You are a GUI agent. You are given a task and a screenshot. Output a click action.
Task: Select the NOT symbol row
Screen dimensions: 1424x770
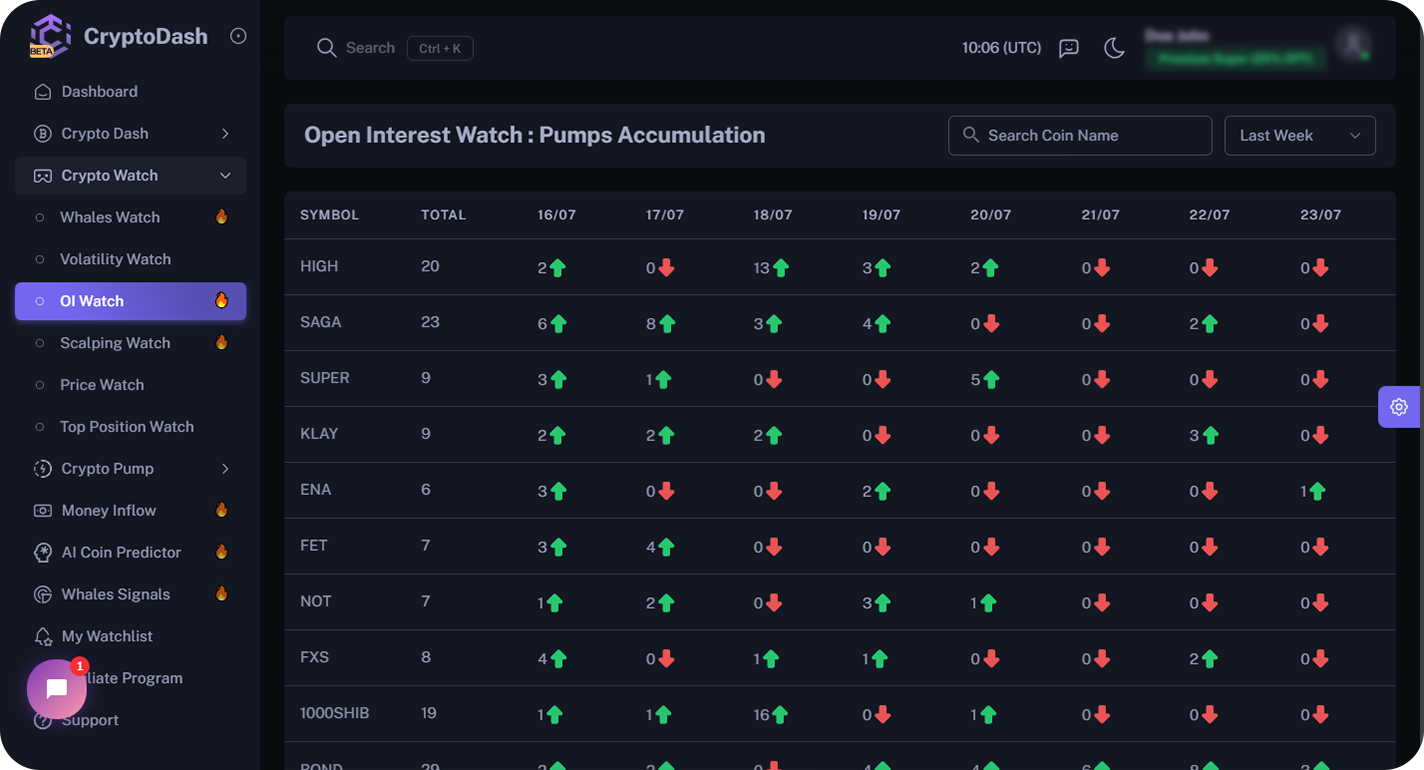click(840, 603)
